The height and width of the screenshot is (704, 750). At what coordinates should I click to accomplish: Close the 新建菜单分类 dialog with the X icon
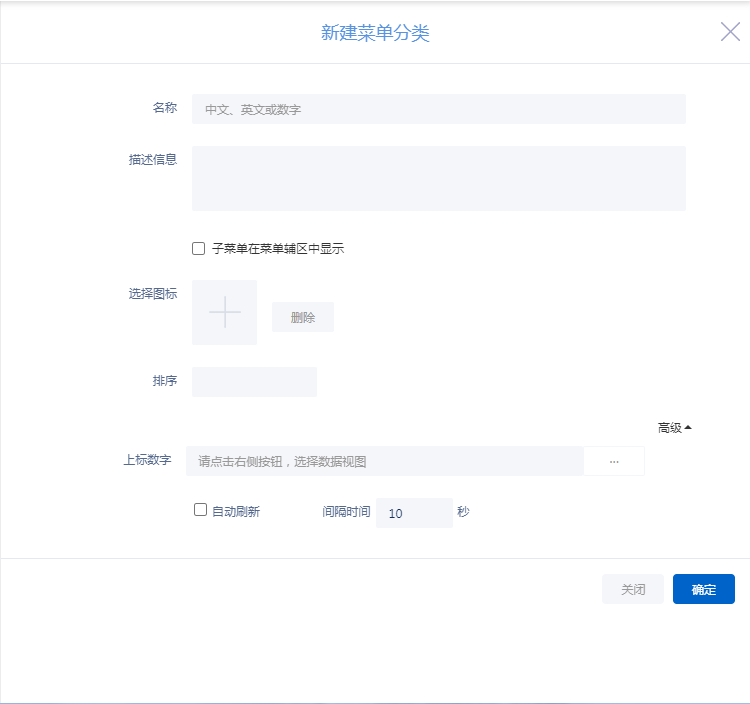(x=730, y=32)
